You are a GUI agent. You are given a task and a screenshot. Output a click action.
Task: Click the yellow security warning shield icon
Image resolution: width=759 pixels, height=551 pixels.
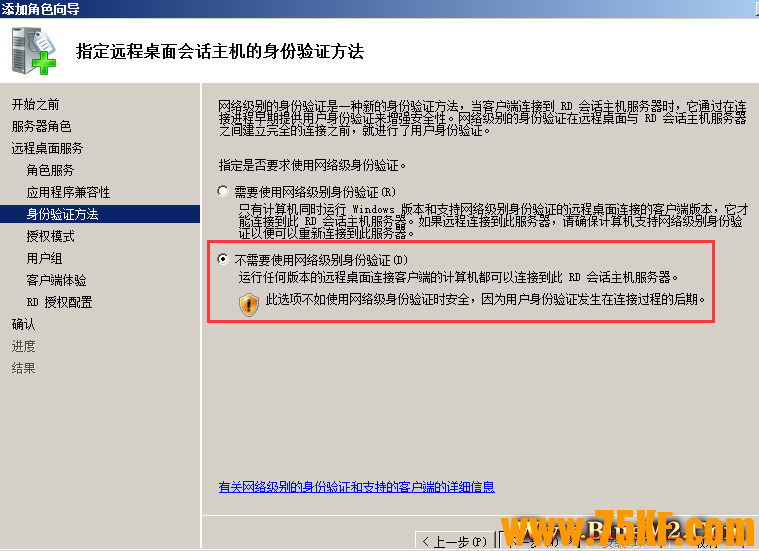(x=249, y=305)
